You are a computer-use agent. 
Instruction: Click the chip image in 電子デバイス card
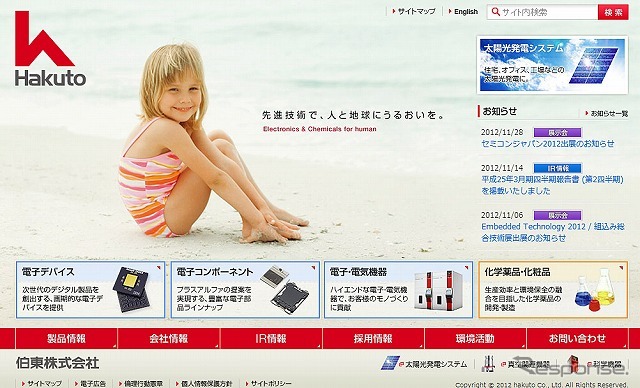132,290
